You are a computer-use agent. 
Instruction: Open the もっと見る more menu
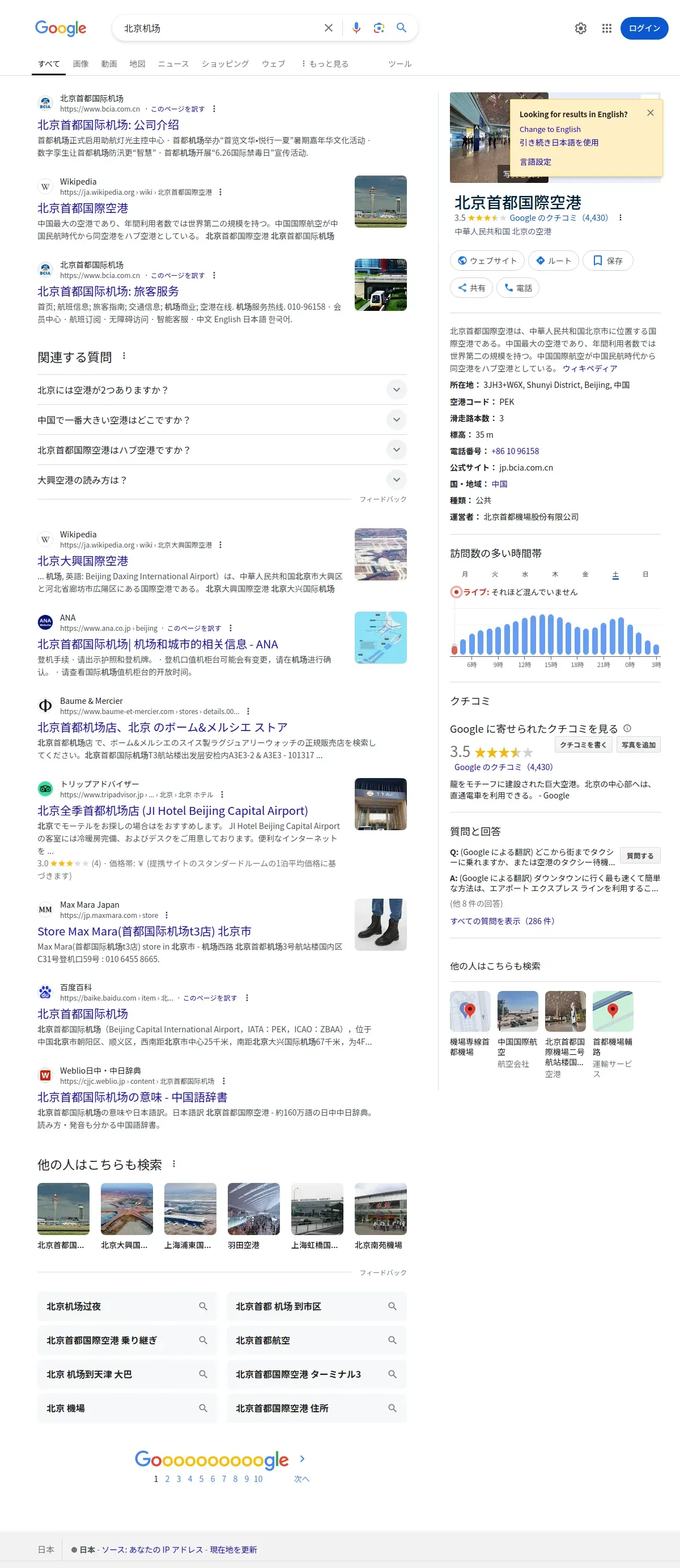(324, 64)
